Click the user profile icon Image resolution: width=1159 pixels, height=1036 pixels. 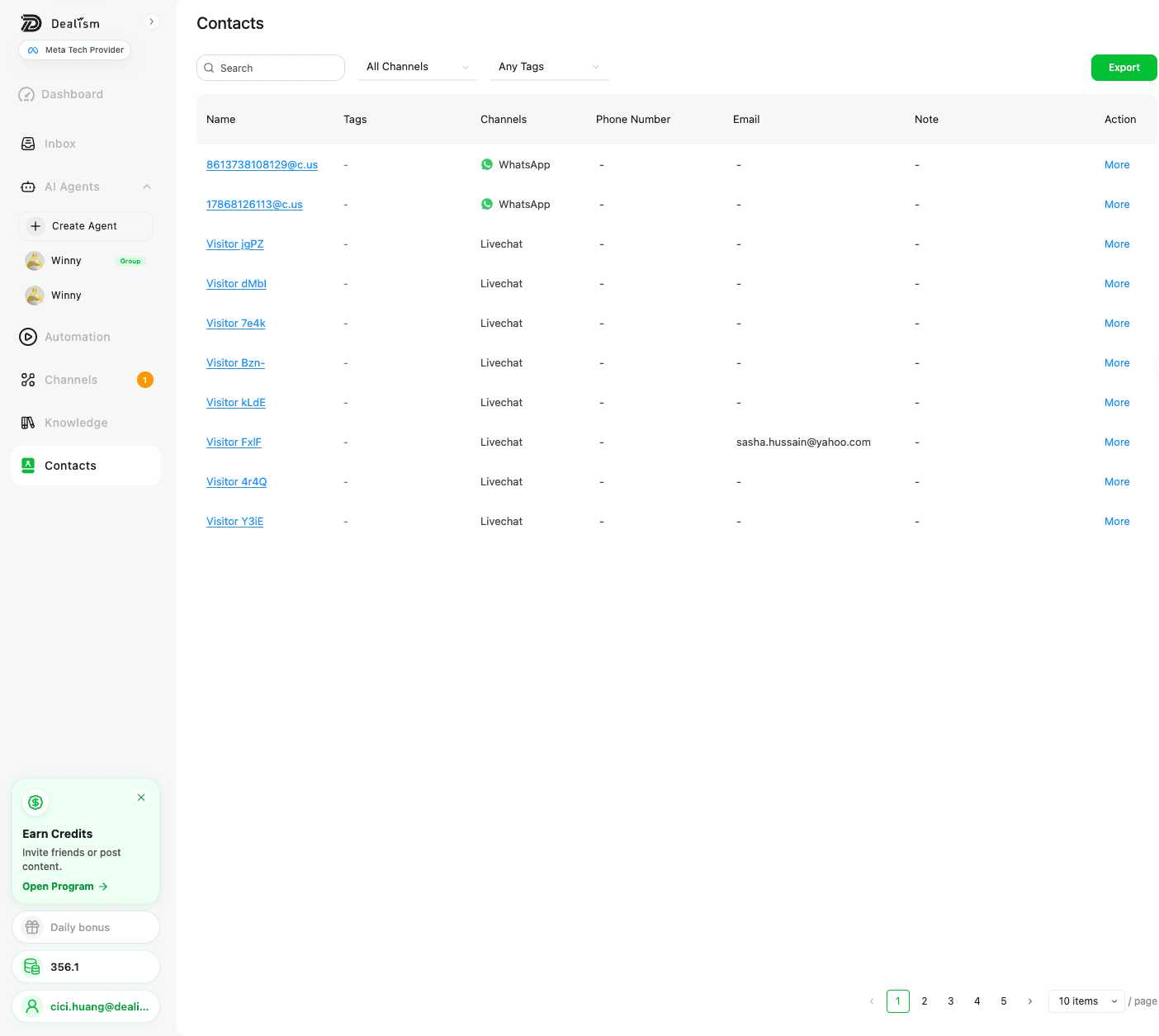[32, 1006]
